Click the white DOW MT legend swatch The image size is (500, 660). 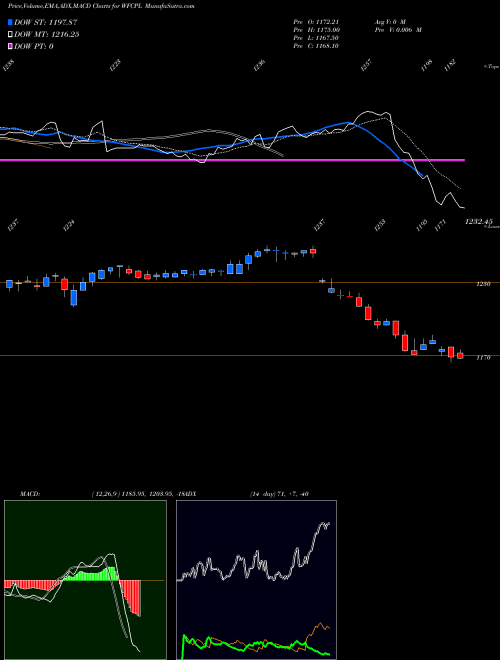(11, 34)
